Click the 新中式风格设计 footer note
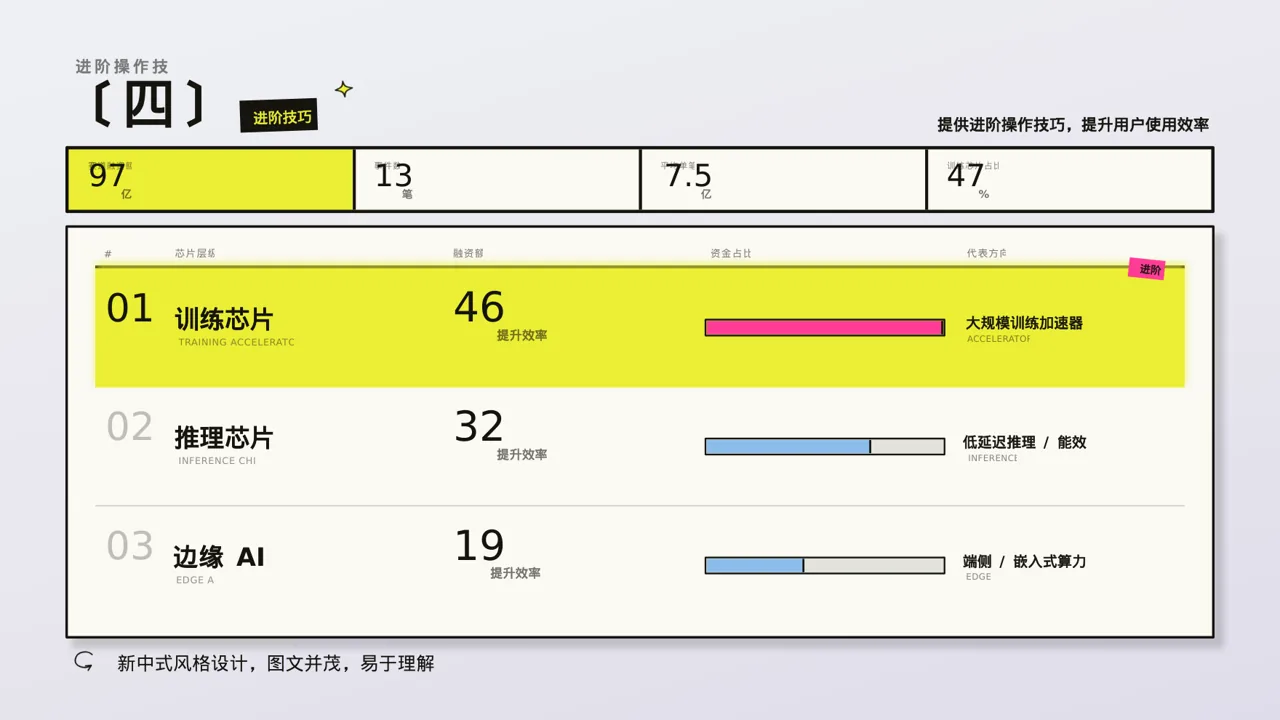The height and width of the screenshot is (720, 1280). pos(276,663)
